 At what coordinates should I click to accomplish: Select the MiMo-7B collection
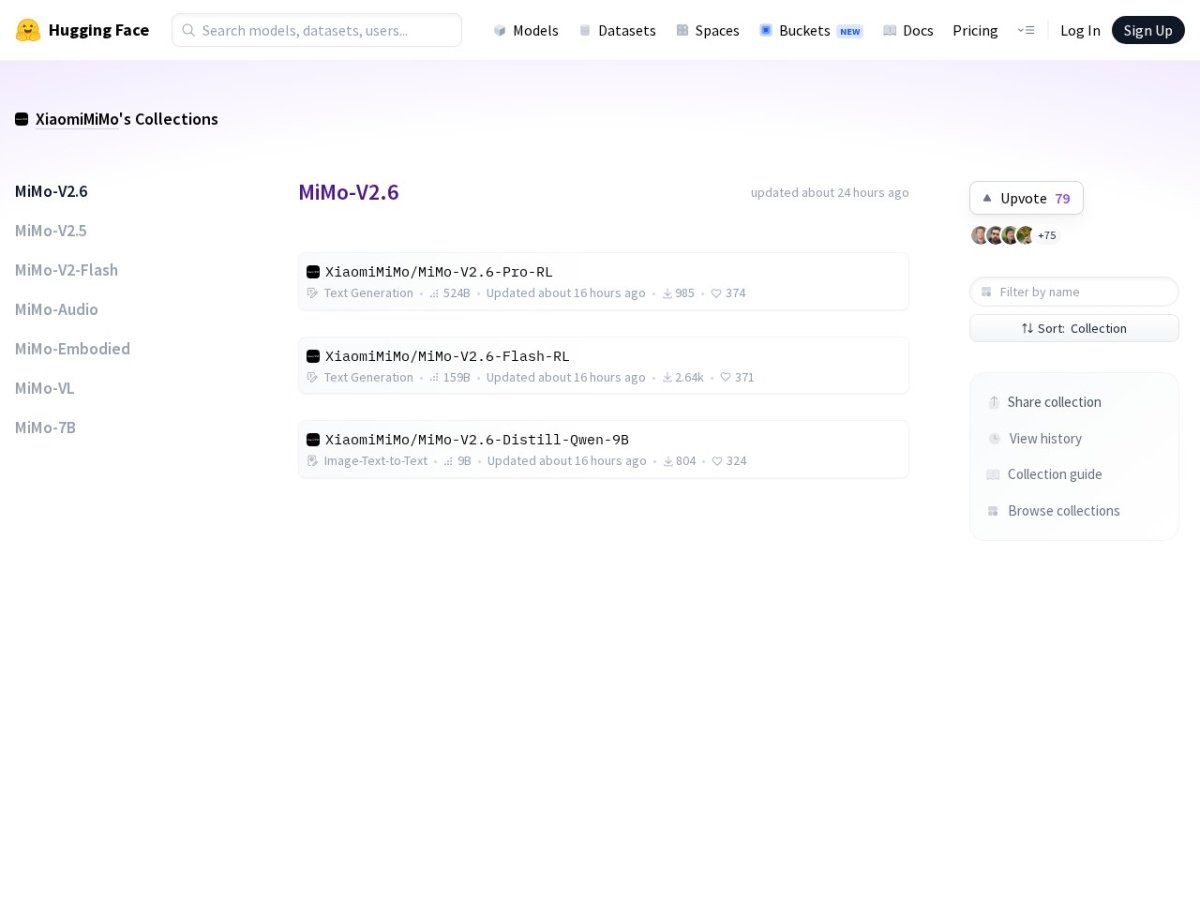(45, 427)
